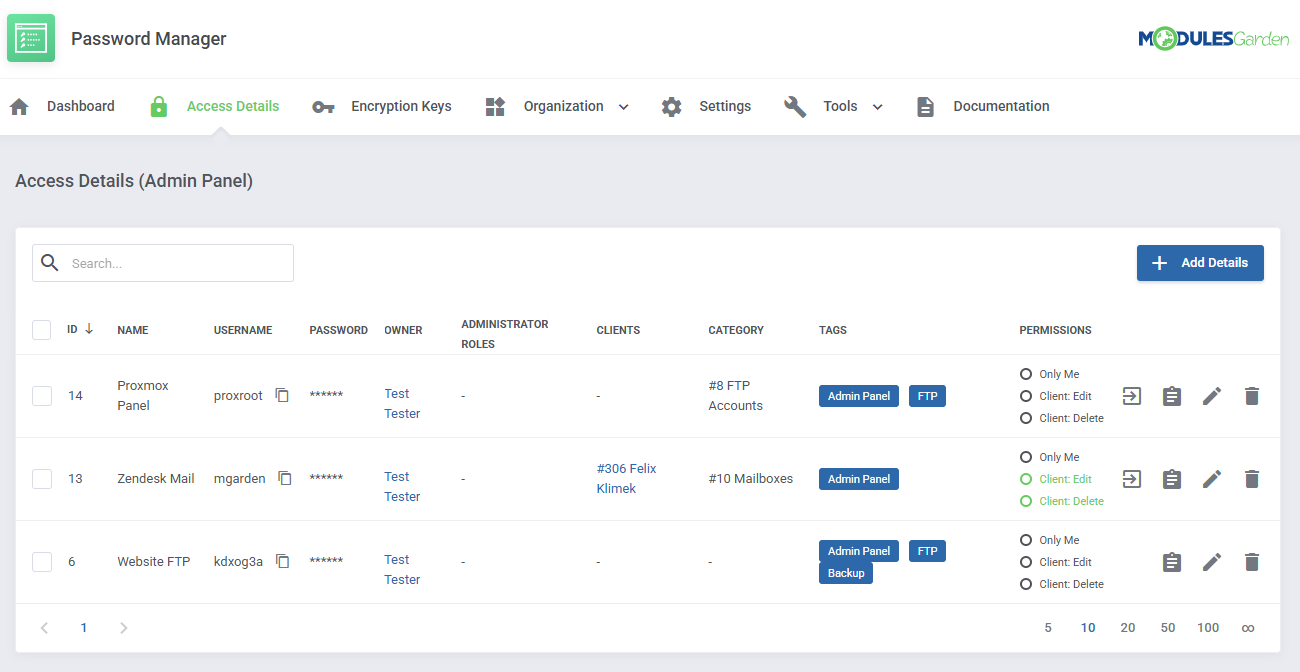Click the ModulesGarden logo
The image size is (1300, 672).
click(1214, 39)
